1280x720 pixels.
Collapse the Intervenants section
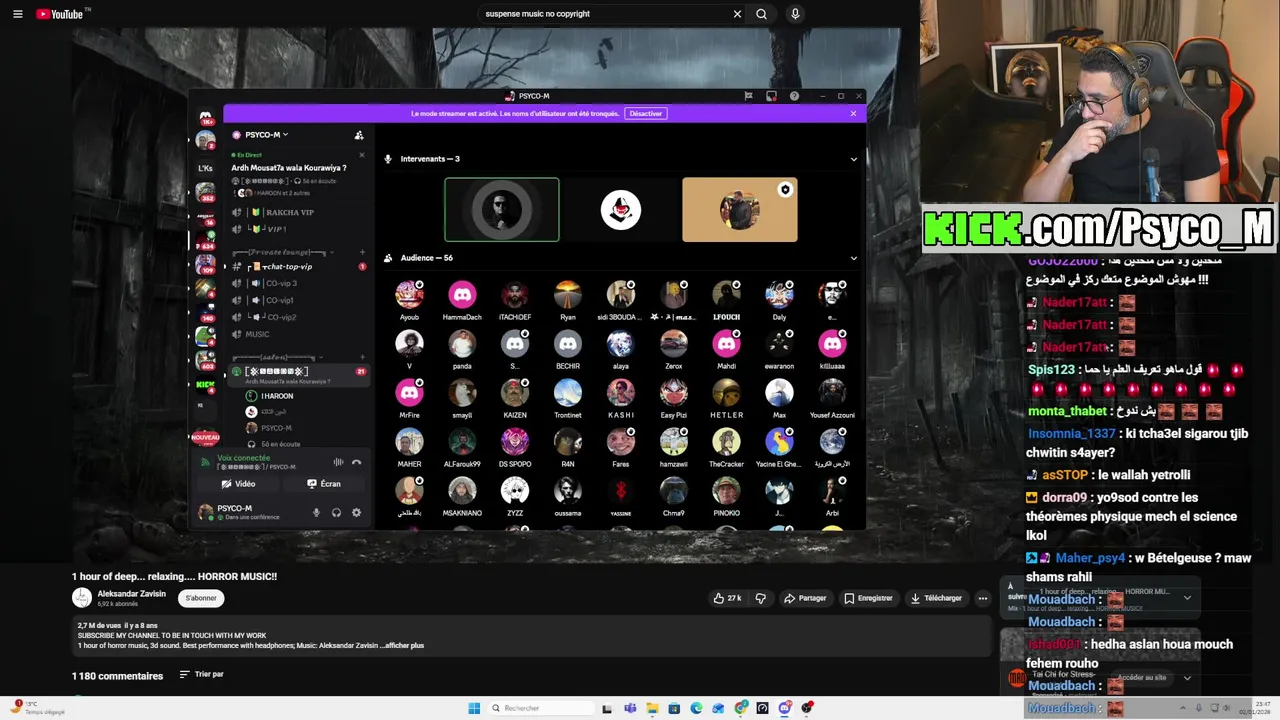pyautogui.click(x=853, y=159)
